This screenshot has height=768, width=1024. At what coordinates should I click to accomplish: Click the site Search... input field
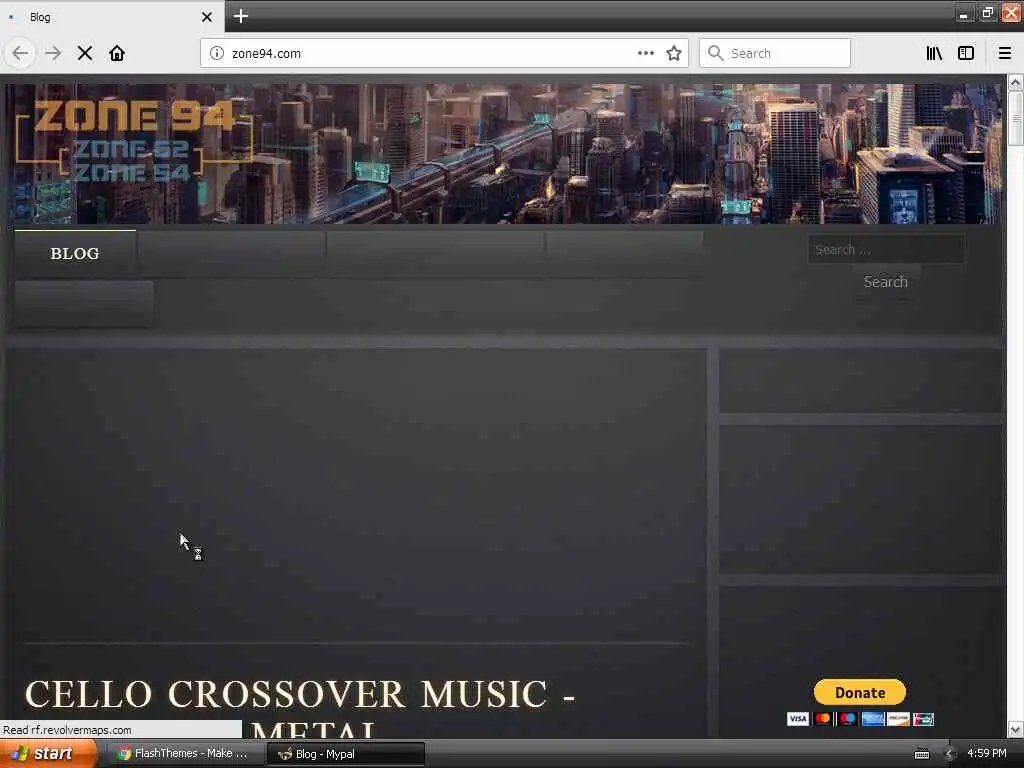(886, 249)
